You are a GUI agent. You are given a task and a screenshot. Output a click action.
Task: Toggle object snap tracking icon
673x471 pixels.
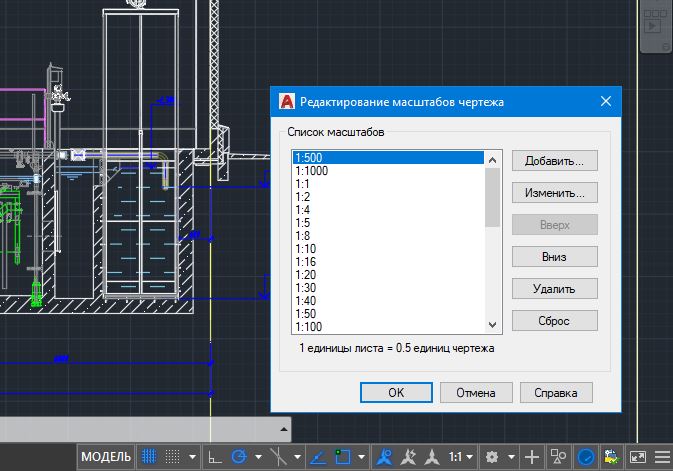318,457
